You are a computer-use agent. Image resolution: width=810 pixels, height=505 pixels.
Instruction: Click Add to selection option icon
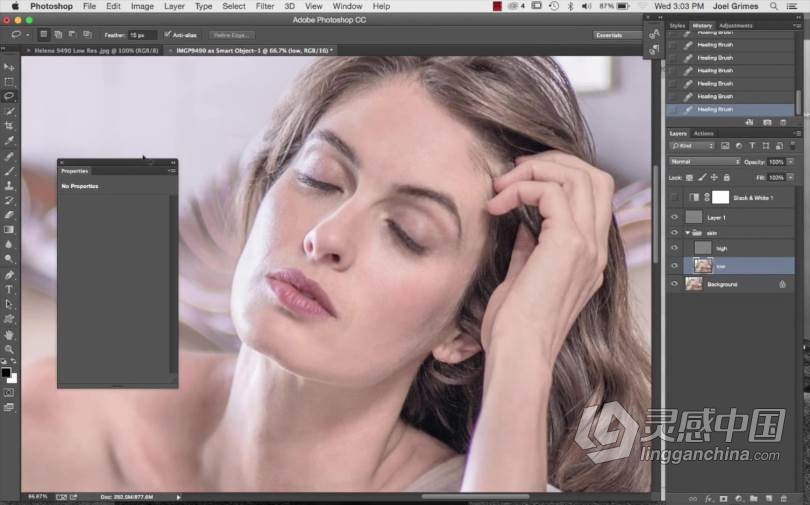[58, 35]
